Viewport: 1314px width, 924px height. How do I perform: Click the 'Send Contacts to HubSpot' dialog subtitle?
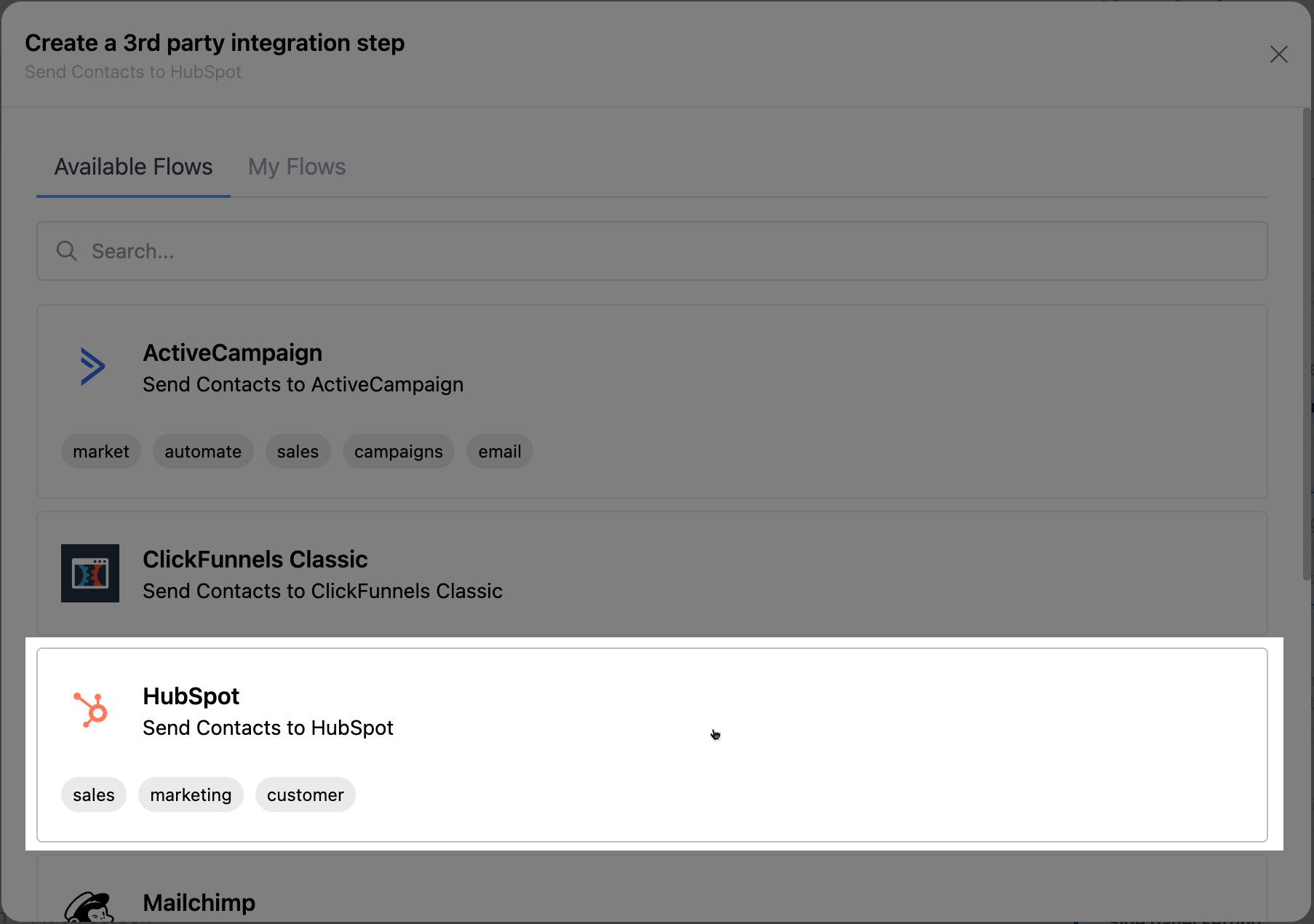(133, 72)
